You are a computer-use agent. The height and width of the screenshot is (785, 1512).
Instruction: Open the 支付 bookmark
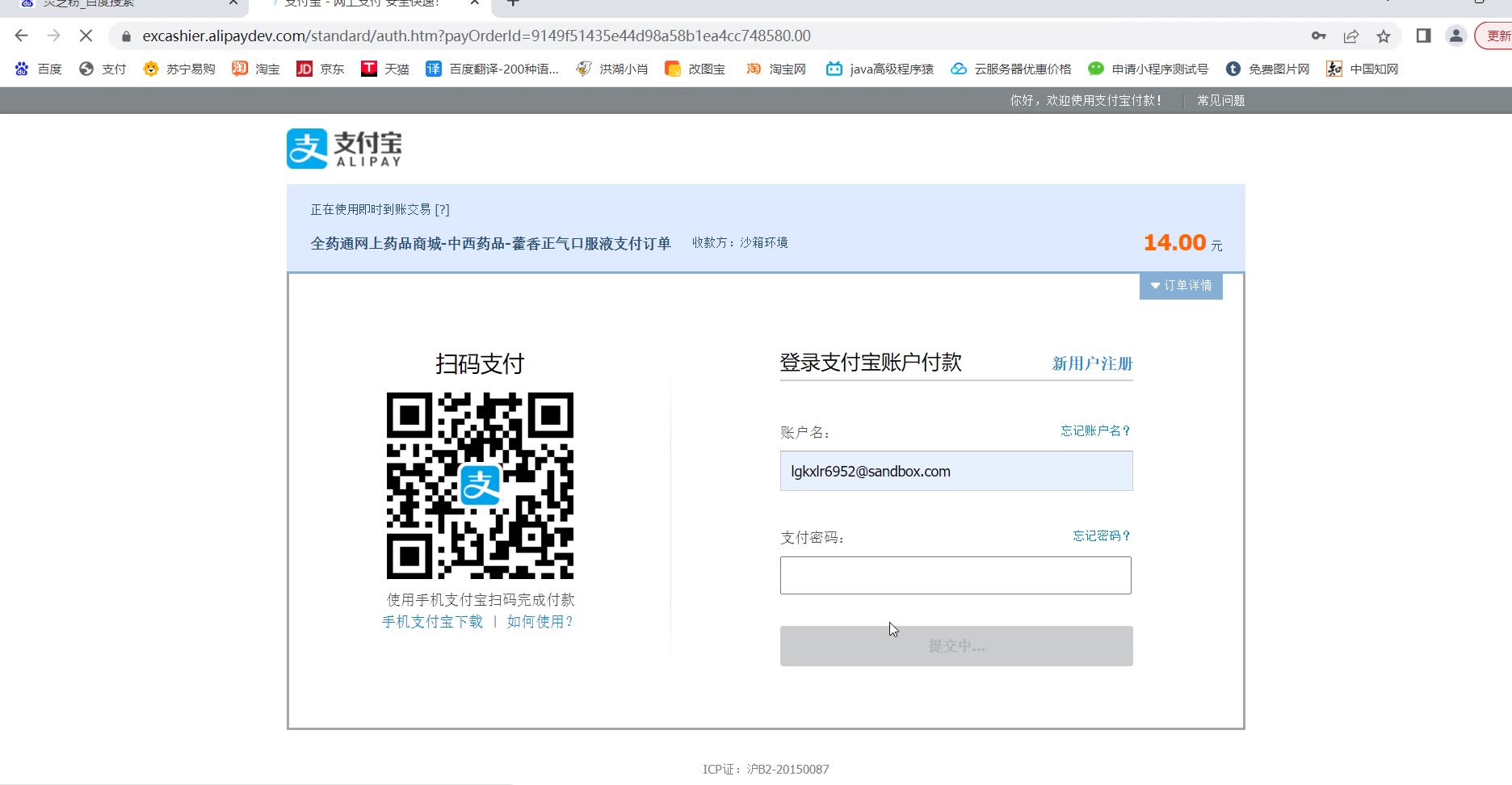pos(103,69)
